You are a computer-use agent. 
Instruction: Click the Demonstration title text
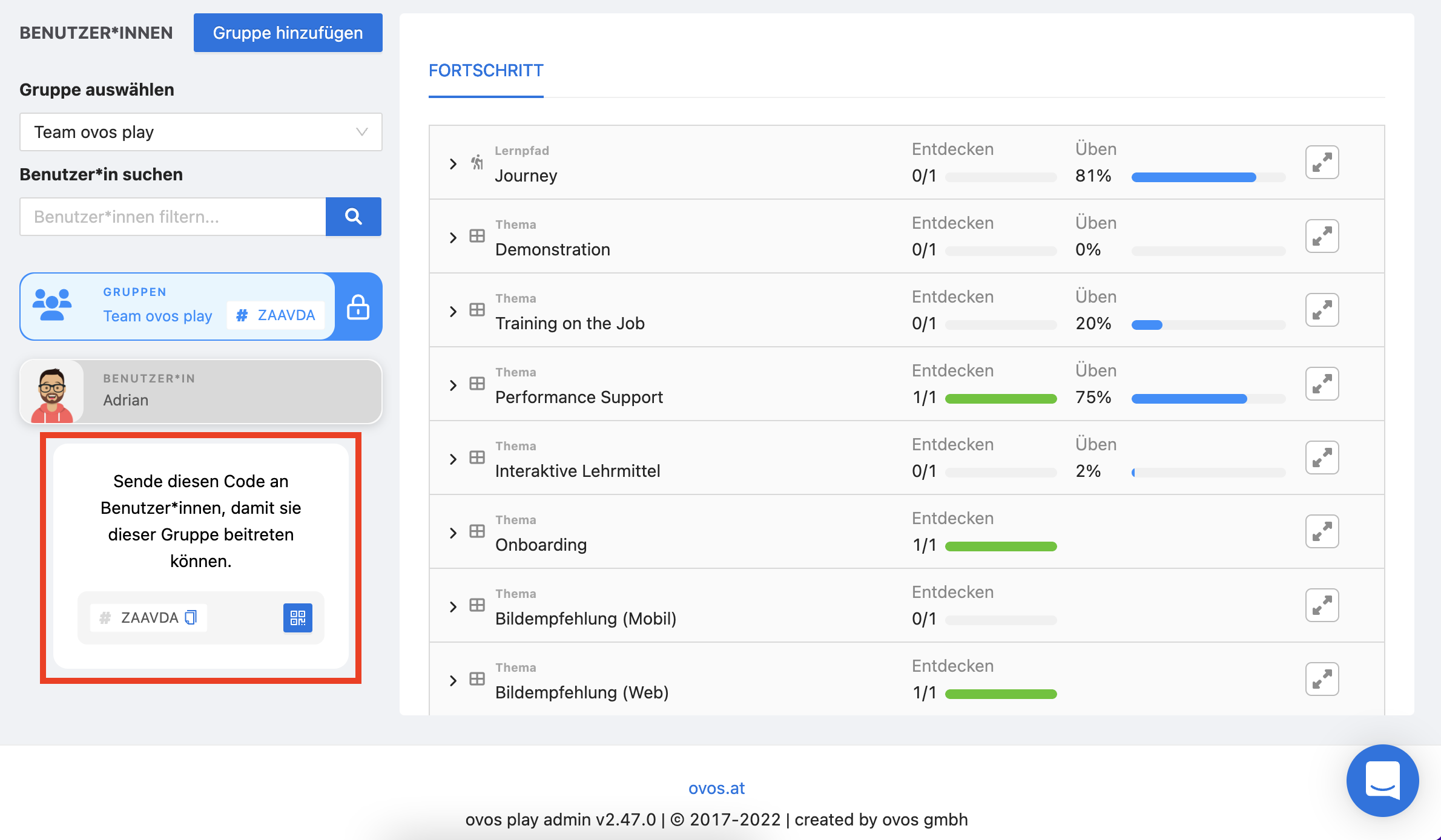(553, 249)
